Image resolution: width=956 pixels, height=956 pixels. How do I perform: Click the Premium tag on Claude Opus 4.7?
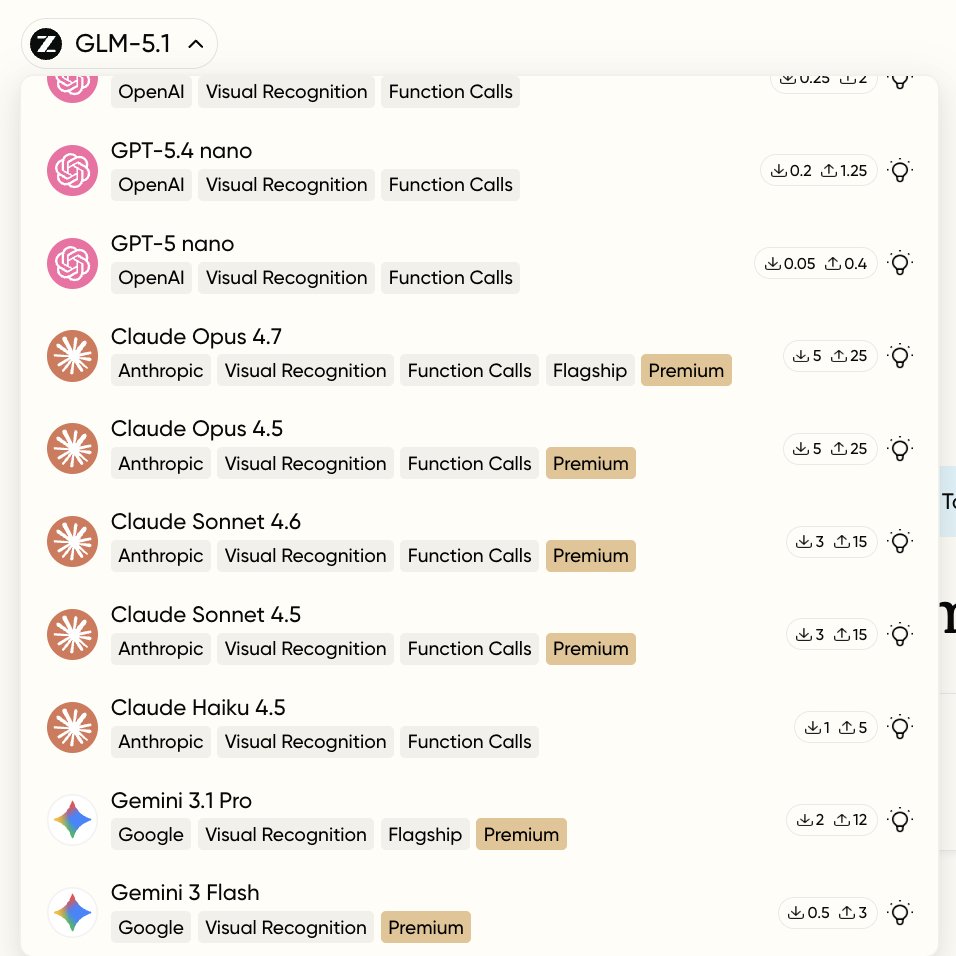click(686, 371)
